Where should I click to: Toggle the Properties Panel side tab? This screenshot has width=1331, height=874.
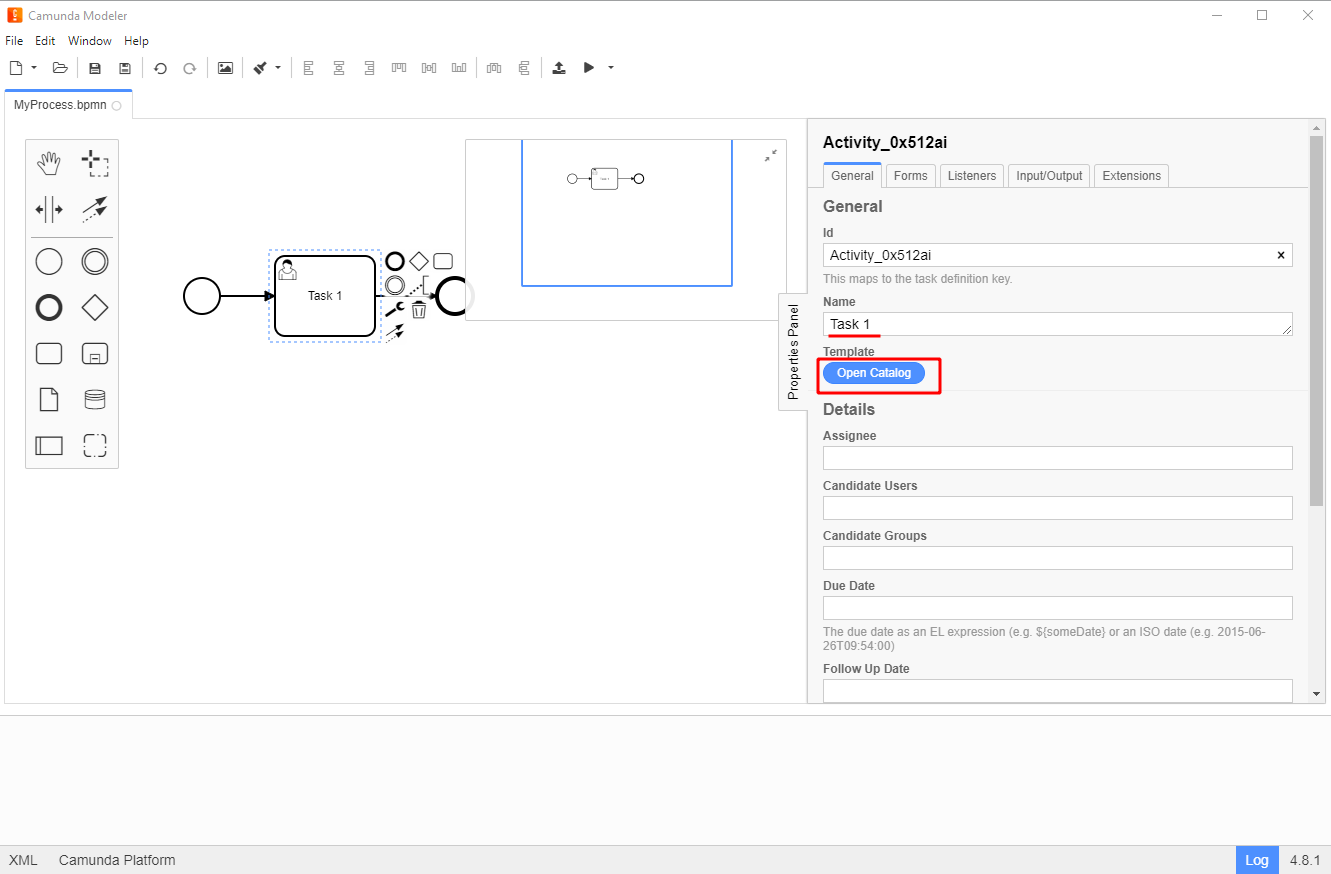click(793, 352)
